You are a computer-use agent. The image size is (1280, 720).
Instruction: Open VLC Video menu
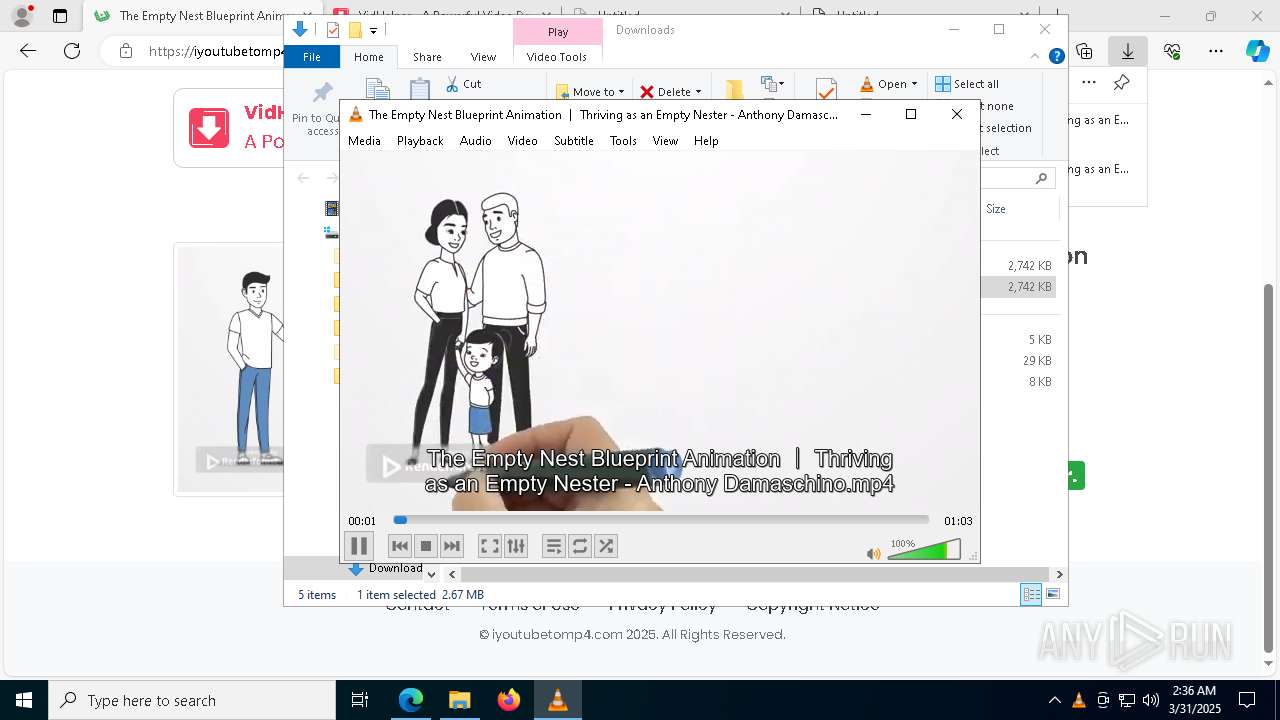(x=523, y=141)
